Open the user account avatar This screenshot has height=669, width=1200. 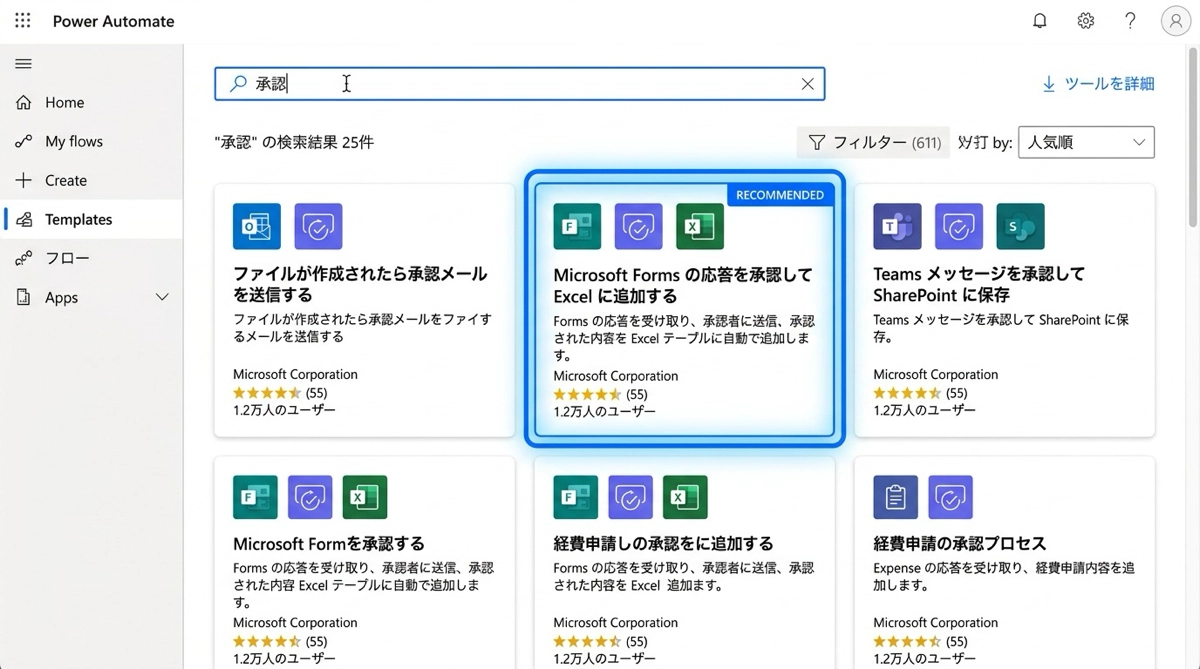[x=1175, y=21]
